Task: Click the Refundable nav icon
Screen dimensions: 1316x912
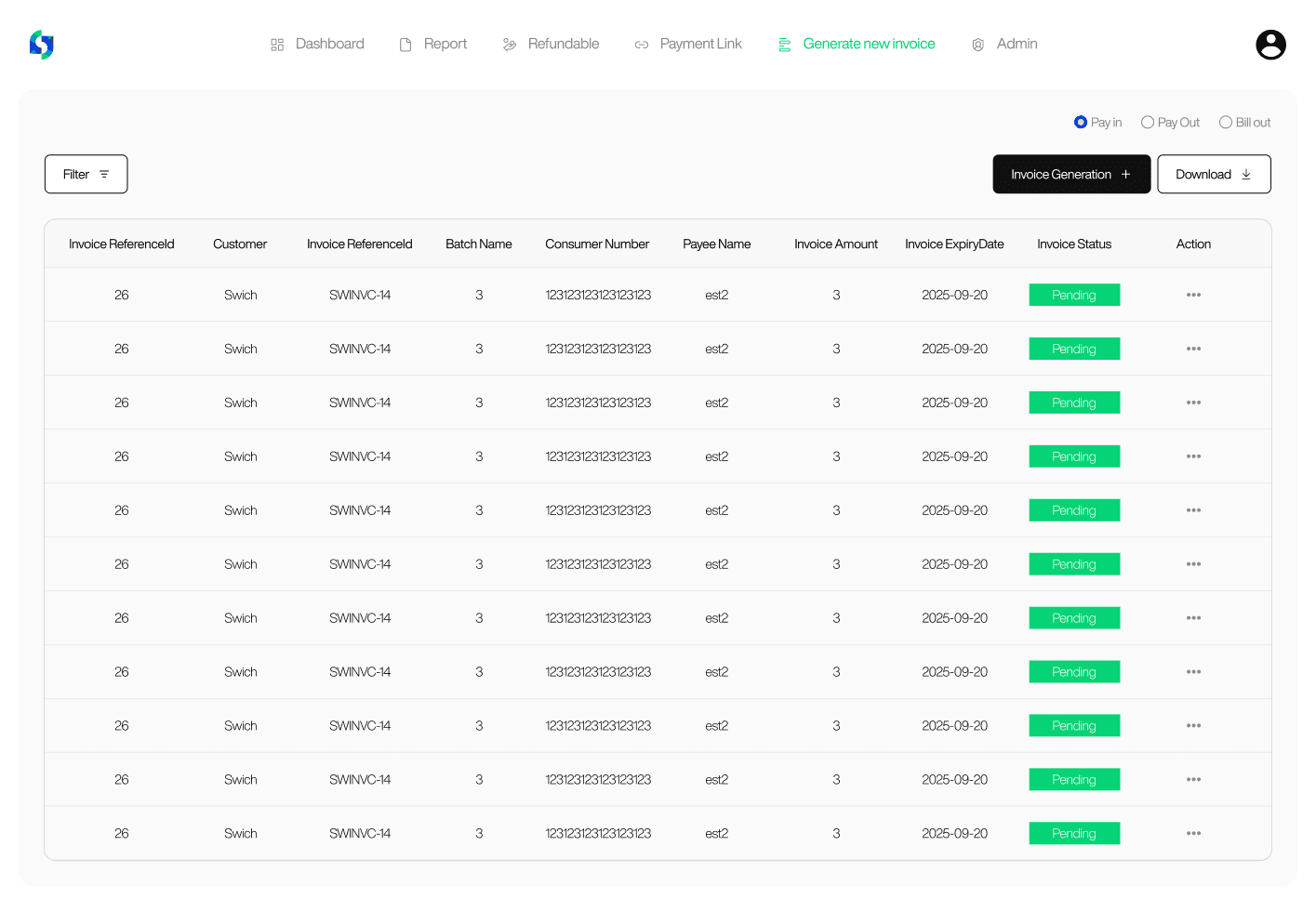Action: click(x=510, y=45)
